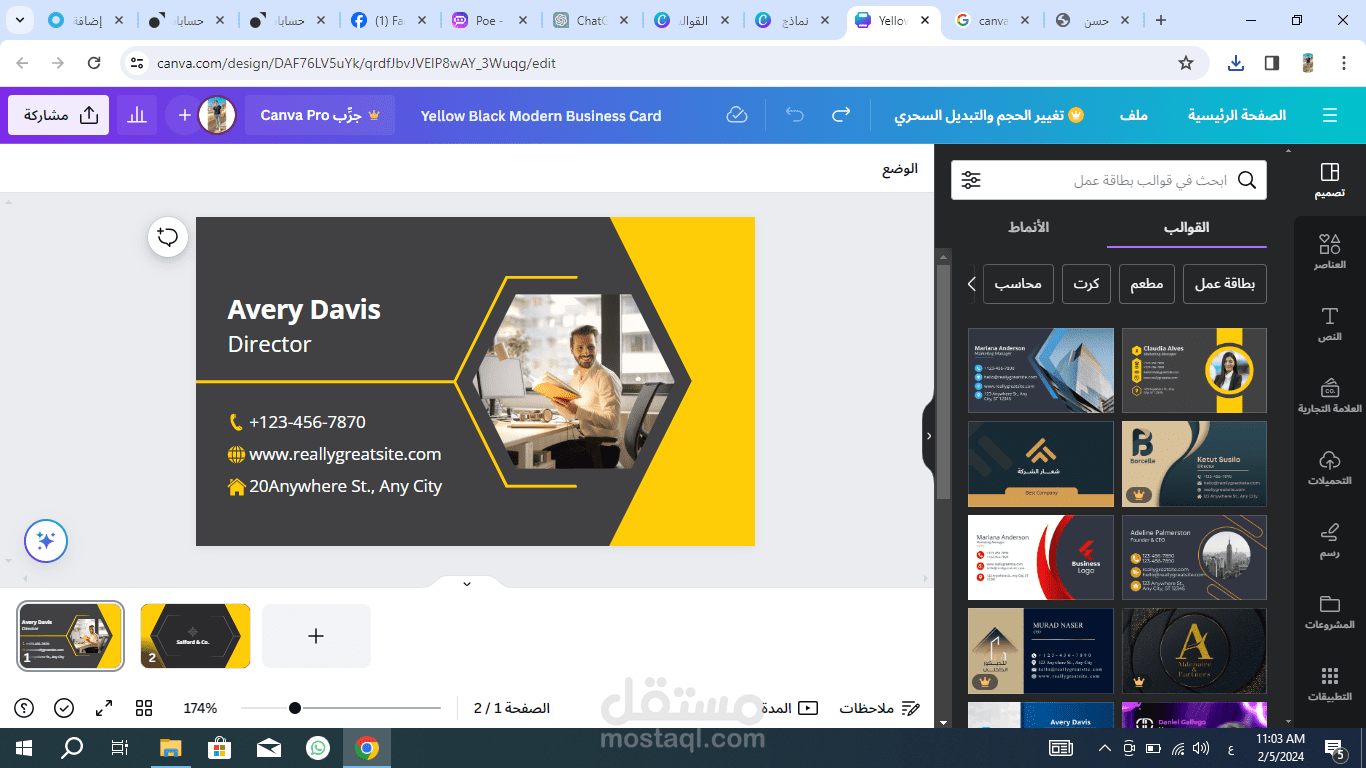Click the cloud save status icon
1366x768 pixels.
click(737, 115)
